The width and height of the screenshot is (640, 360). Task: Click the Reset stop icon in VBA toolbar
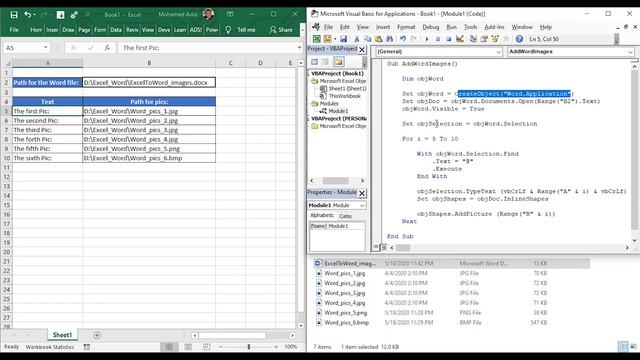point(449,39)
